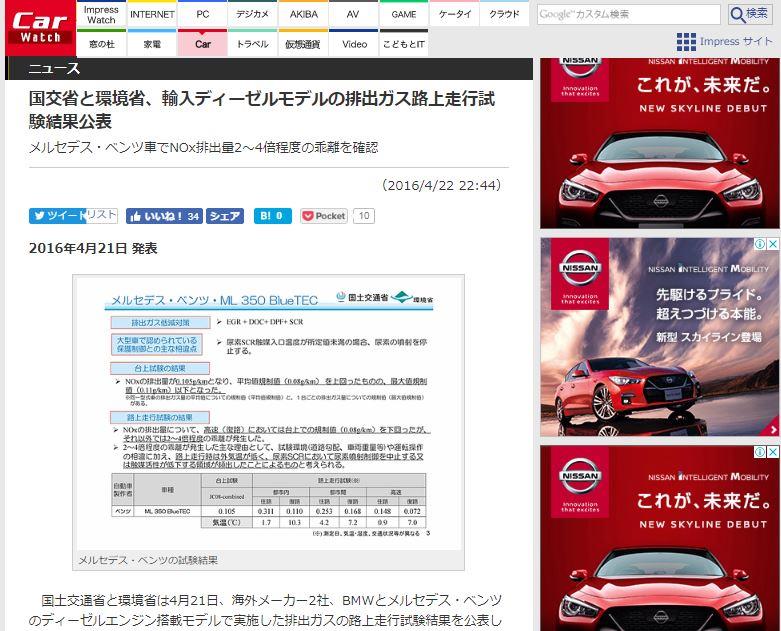
Task: Click the search magnifier button
Action: click(751, 14)
